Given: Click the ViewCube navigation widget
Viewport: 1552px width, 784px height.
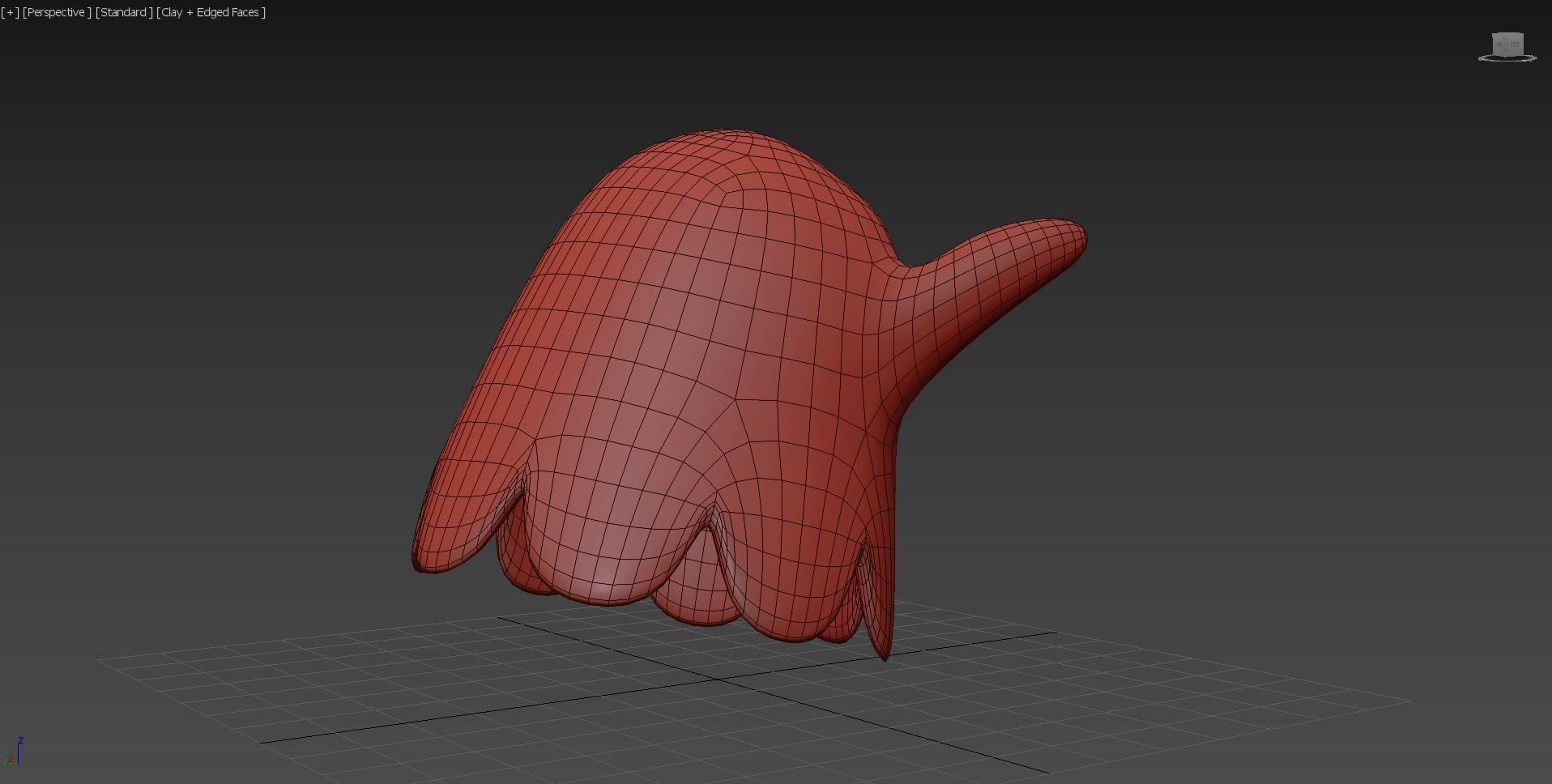Looking at the screenshot, I should [x=1507, y=47].
